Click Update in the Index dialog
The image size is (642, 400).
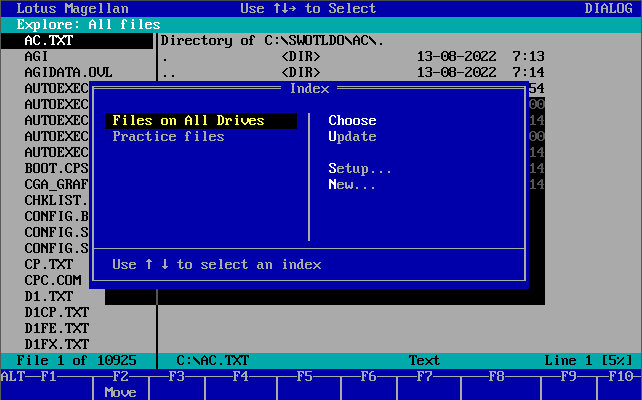point(352,137)
